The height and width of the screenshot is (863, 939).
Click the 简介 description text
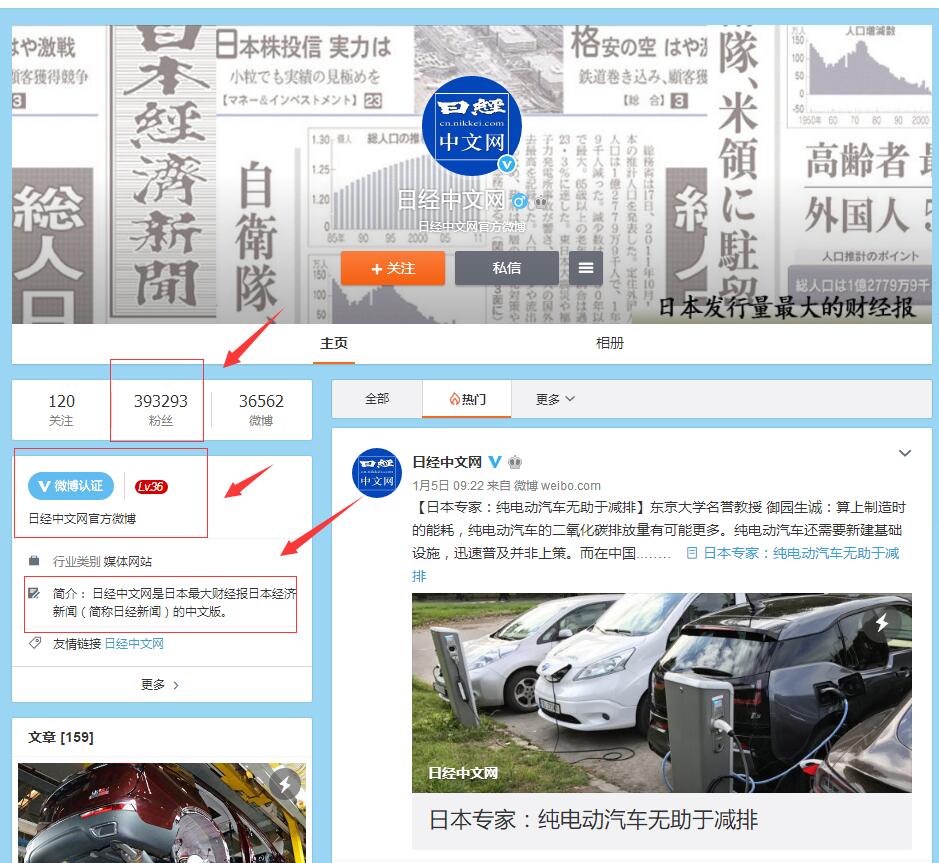pos(174,602)
